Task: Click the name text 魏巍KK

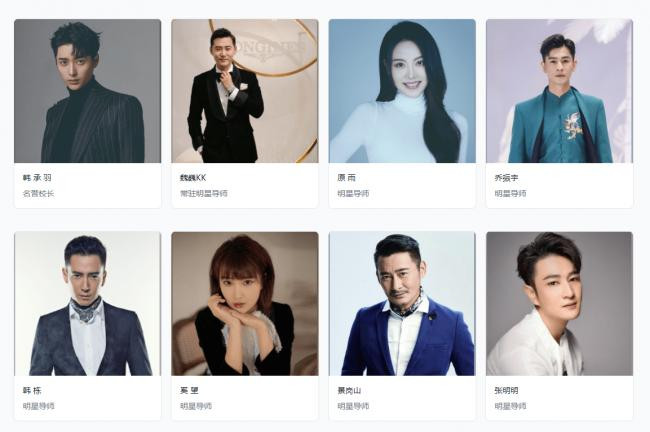Action: (x=193, y=178)
